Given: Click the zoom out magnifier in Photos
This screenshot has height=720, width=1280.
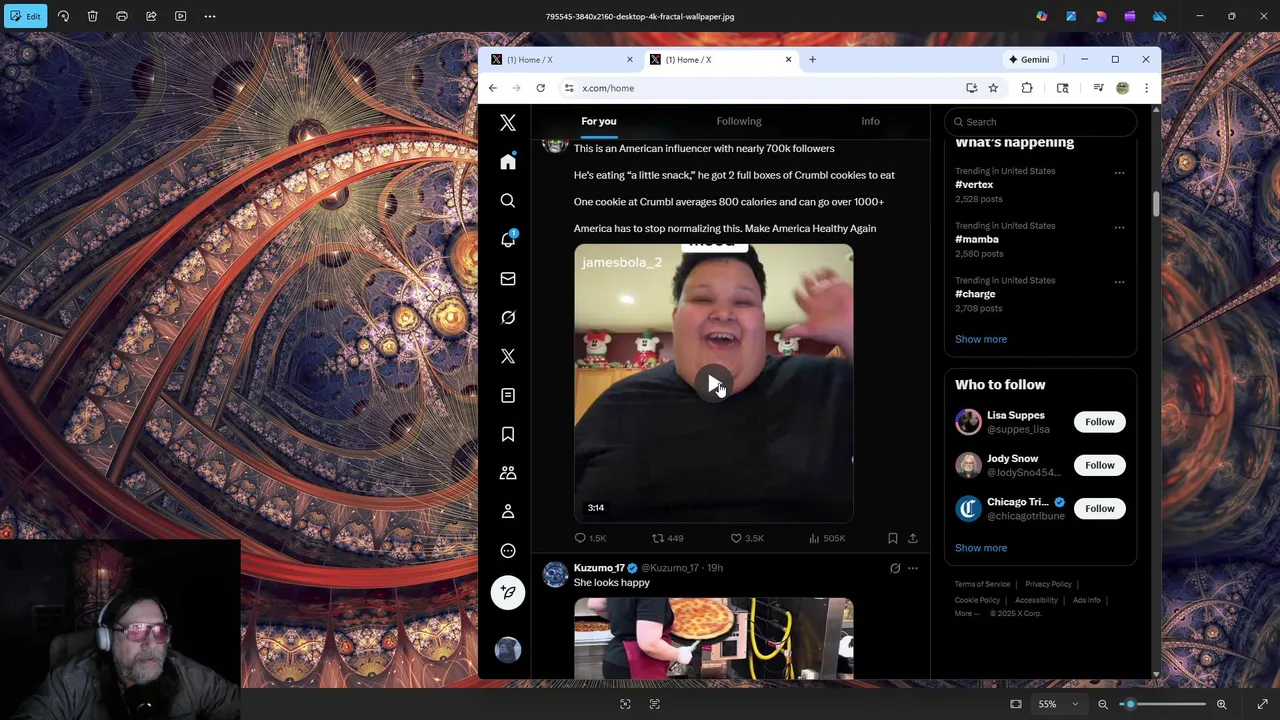Looking at the screenshot, I should (1103, 704).
